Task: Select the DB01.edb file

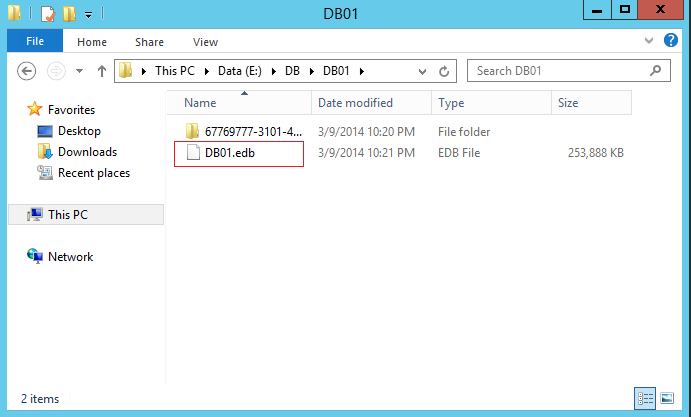Action: tap(230, 153)
